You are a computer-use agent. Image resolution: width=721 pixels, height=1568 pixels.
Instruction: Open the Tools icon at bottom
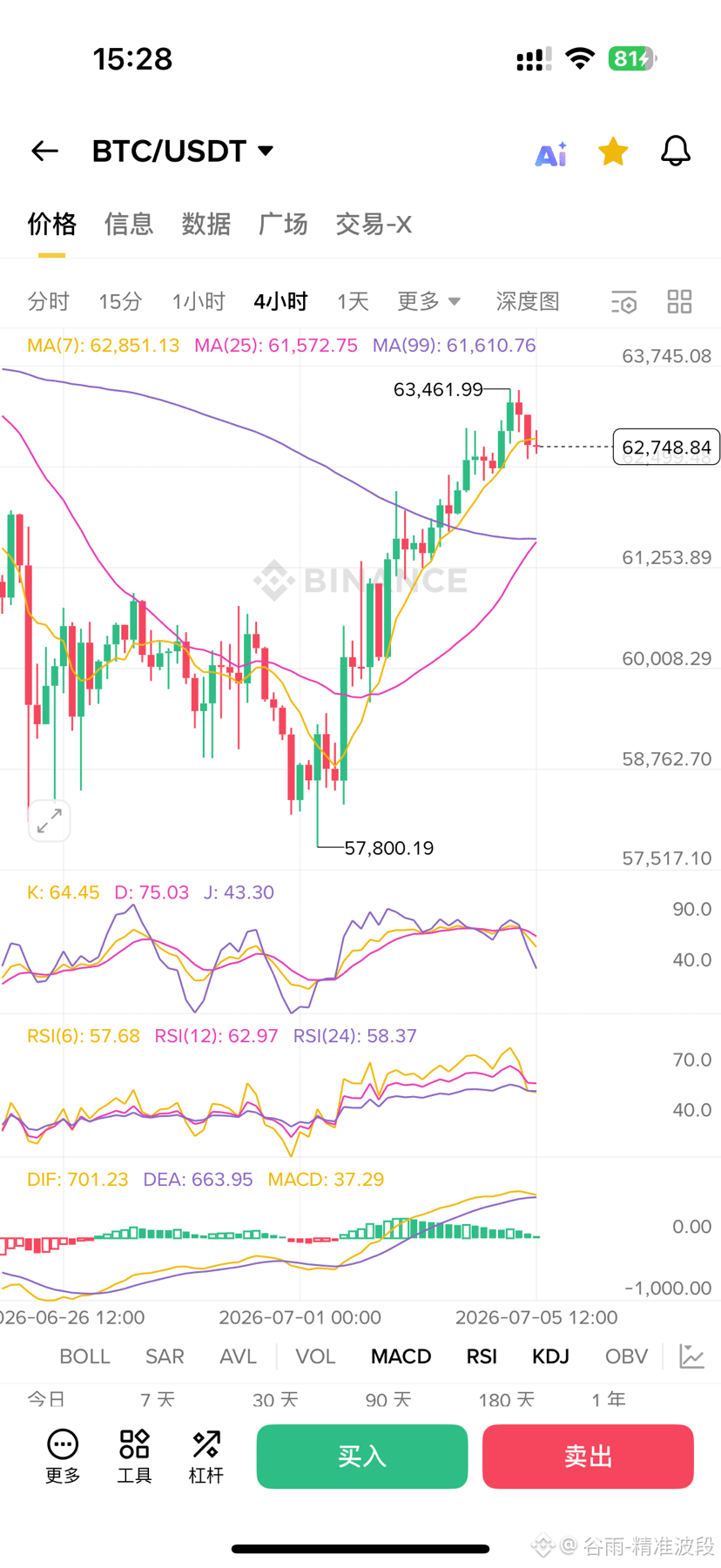point(134,1457)
